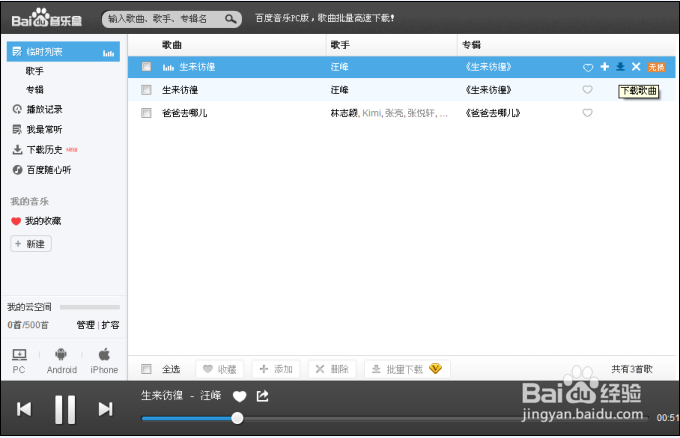This screenshot has width=680, height=438.
Task: Click the 专辑 column header
Action: click(471, 45)
